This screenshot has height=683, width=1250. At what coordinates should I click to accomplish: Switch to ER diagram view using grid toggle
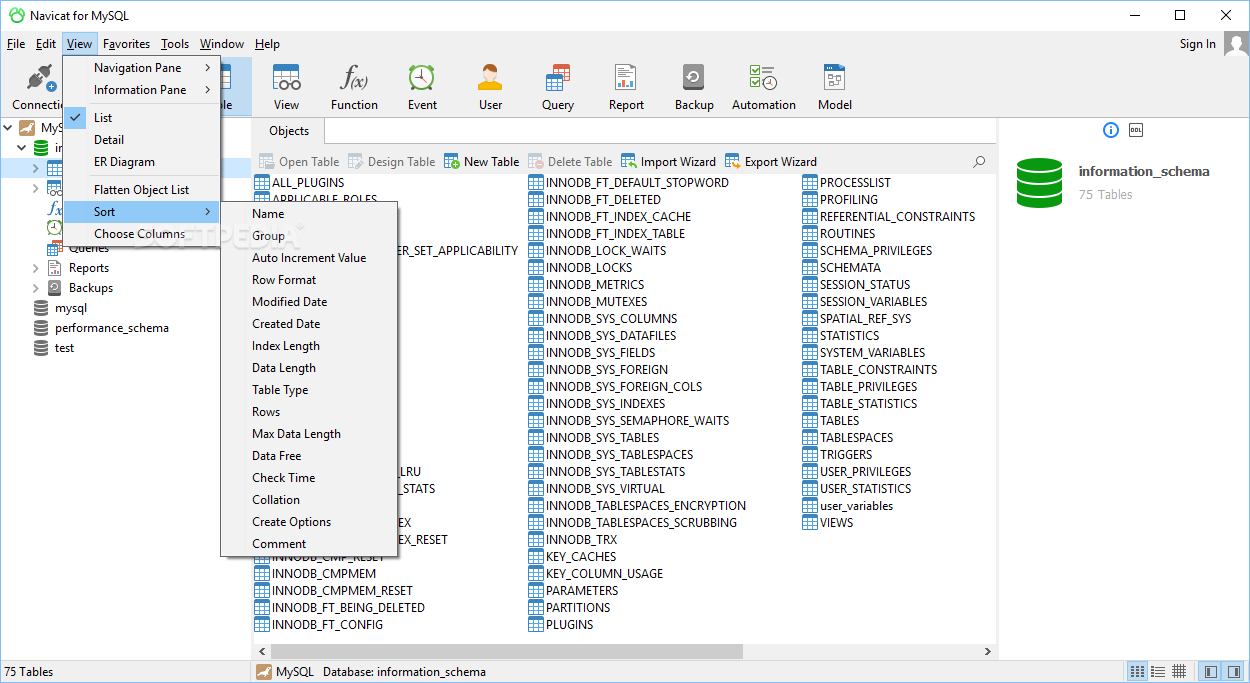point(1179,671)
